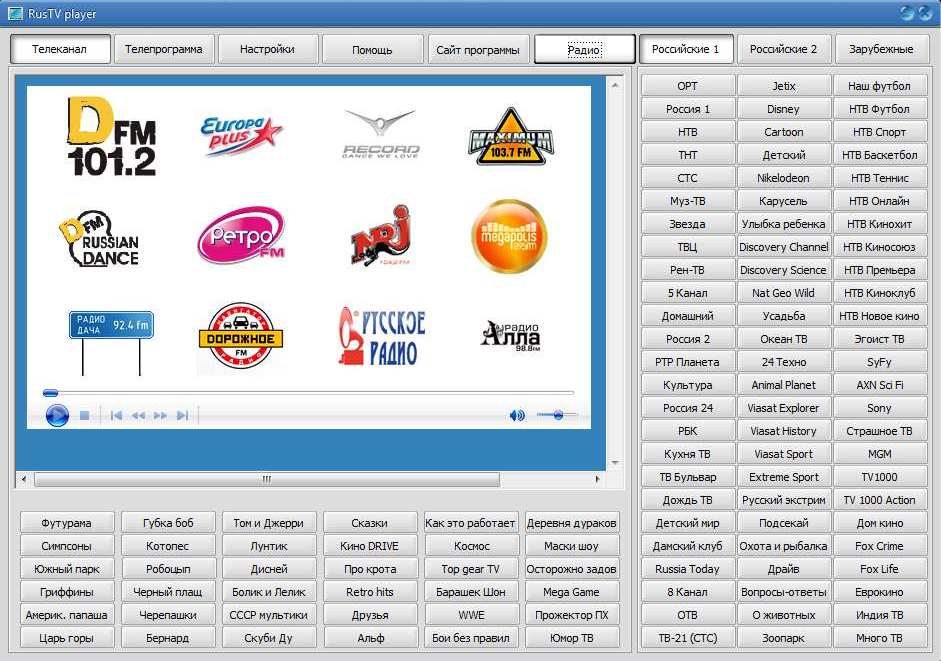
Task: Mute audio with the speaker icon
Action: [x=517, y=415]
